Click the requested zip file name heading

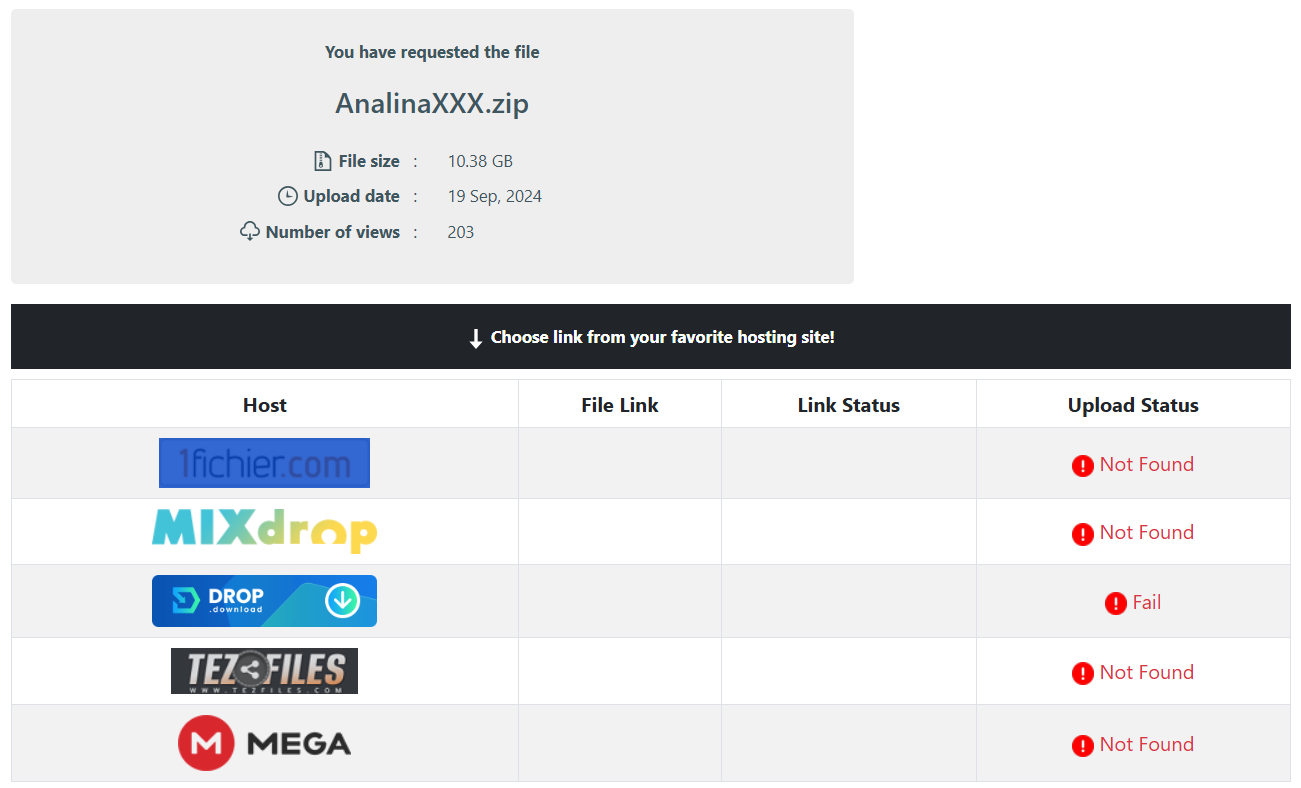click(432, 104)
